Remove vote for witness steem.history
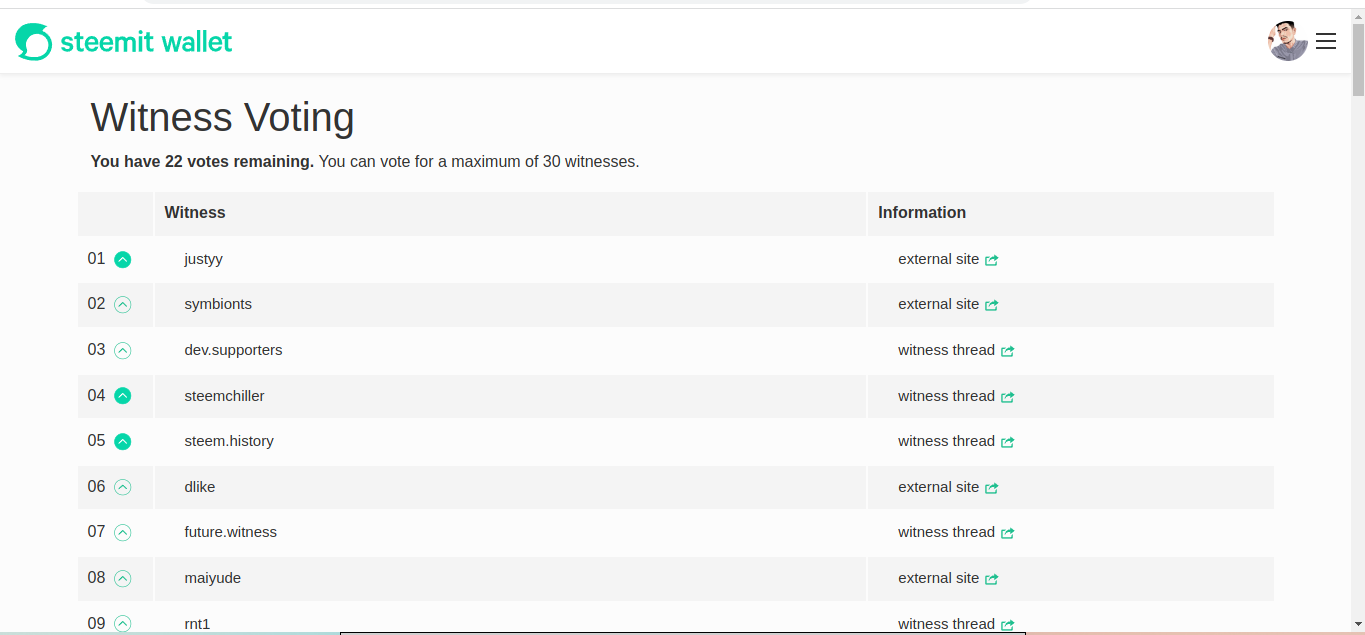1365x635 pixels. point(123,441)
